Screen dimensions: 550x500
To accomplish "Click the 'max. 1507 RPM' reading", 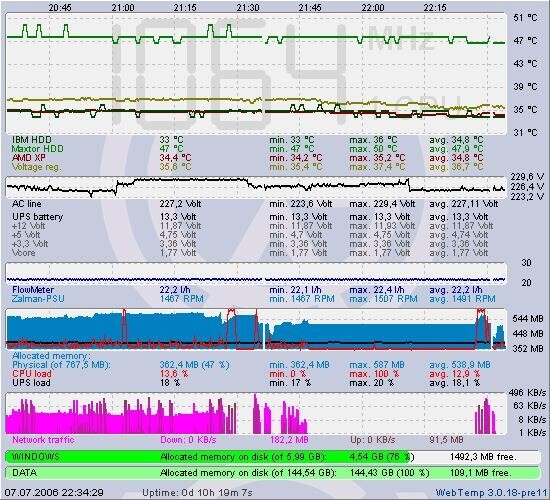I will point(383,299).
